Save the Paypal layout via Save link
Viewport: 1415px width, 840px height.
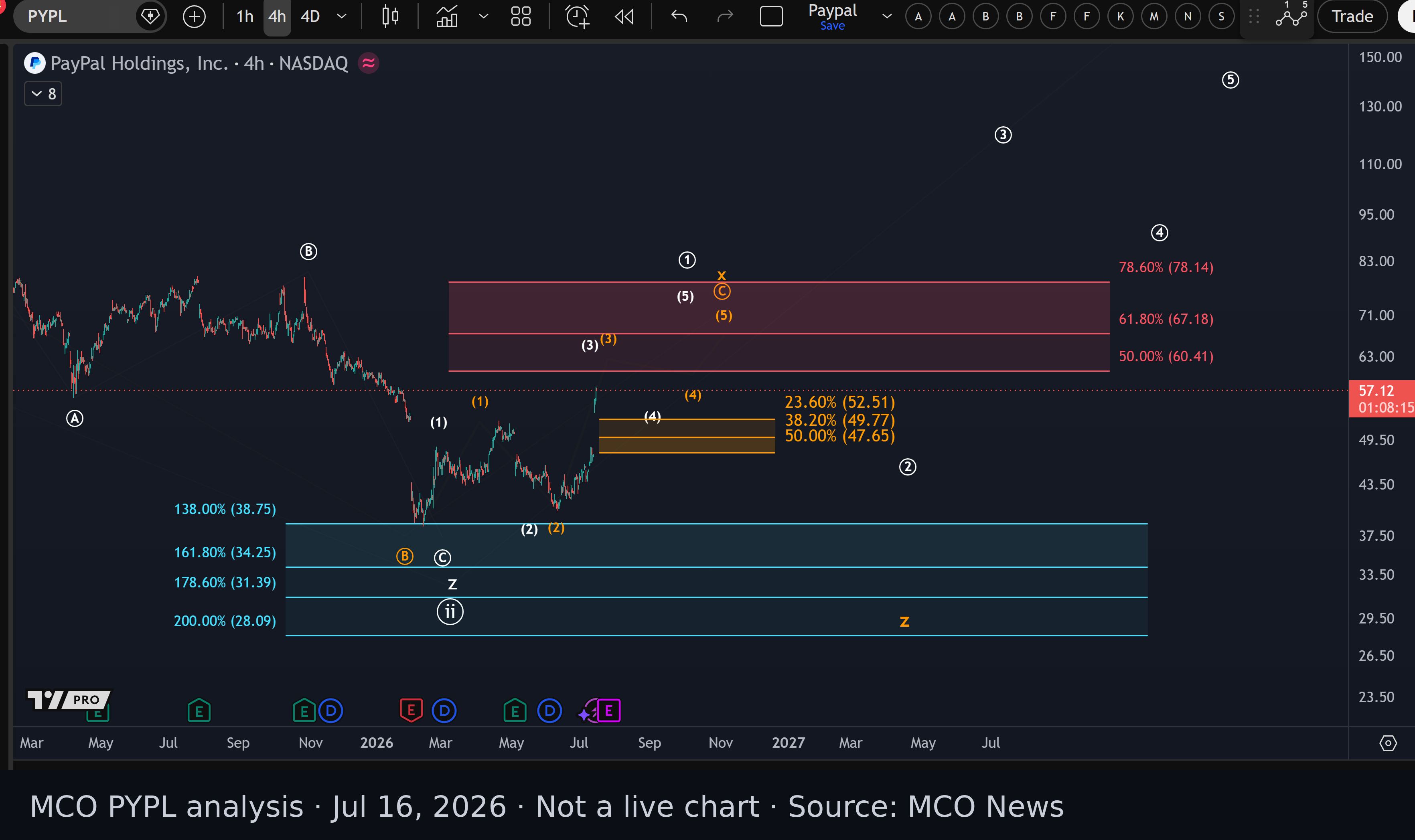point(832,26)
